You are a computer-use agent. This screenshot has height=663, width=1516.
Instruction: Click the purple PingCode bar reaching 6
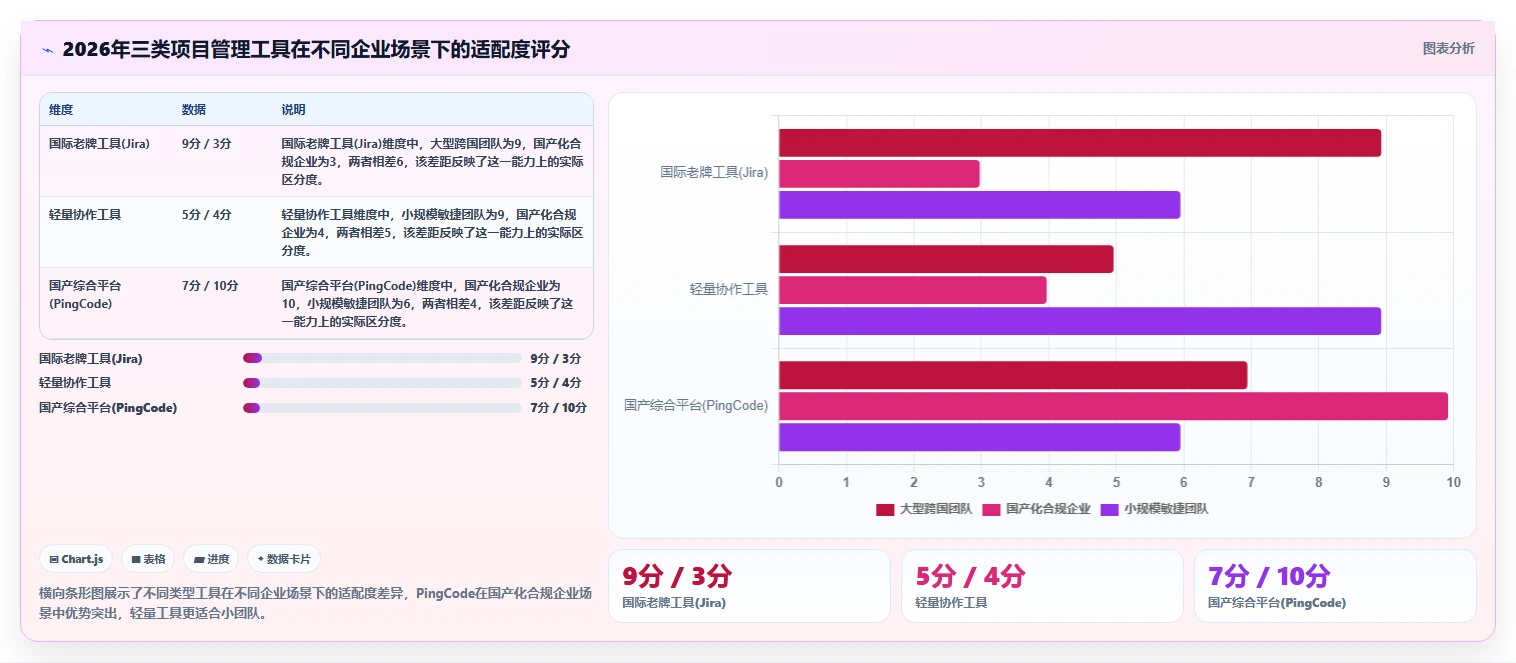979,437
